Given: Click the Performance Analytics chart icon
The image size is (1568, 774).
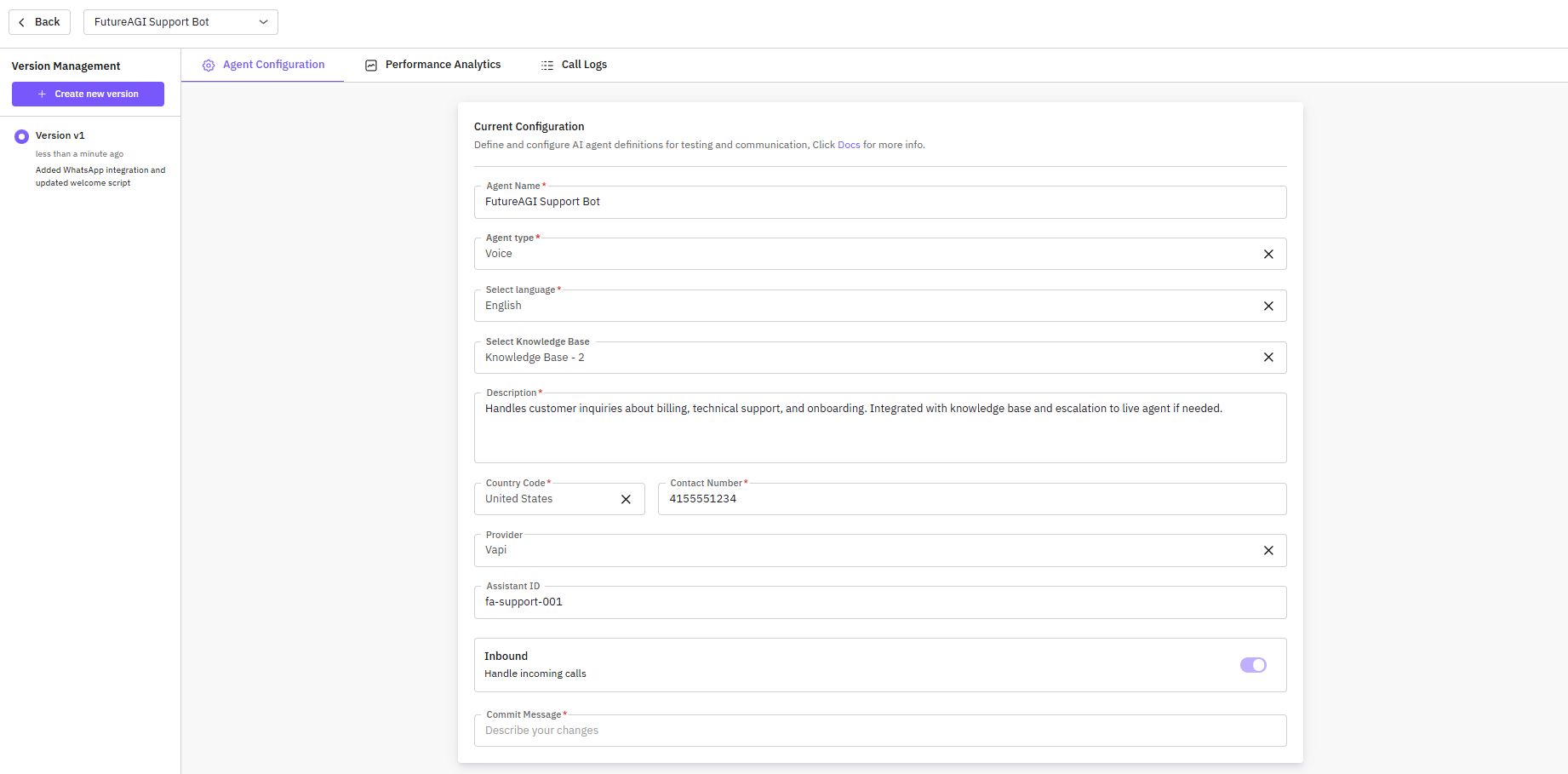Looking at the screenshot, I should 371,66.
